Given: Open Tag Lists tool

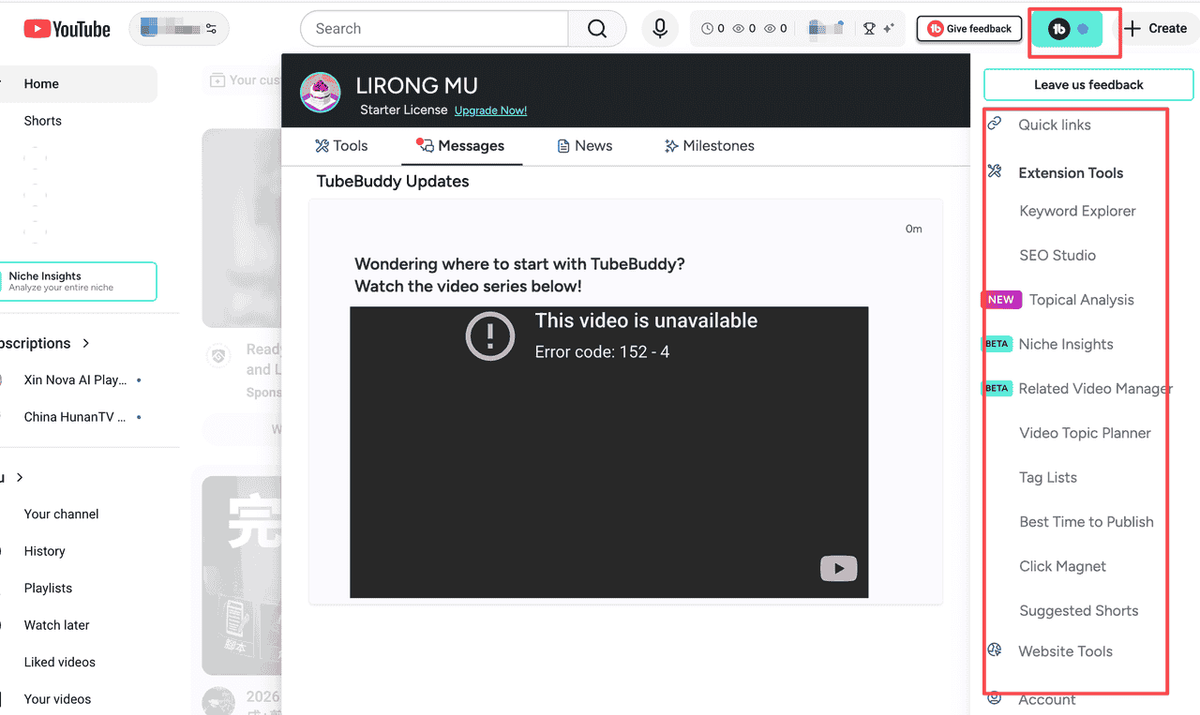Looking at the screenshot, I should pos(1048,477).
